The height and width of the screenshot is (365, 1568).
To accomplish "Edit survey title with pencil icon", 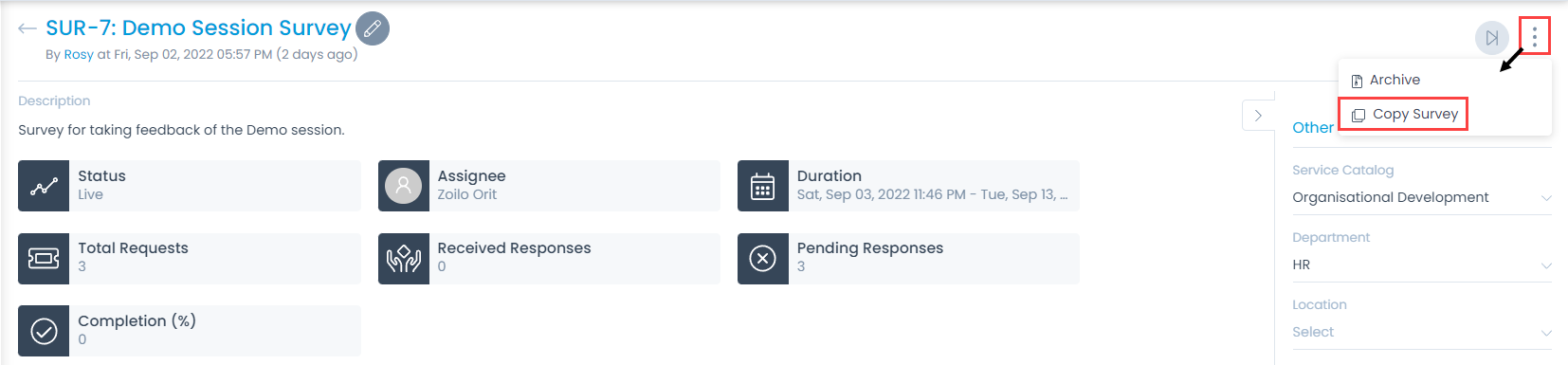I will click(373, 28).
